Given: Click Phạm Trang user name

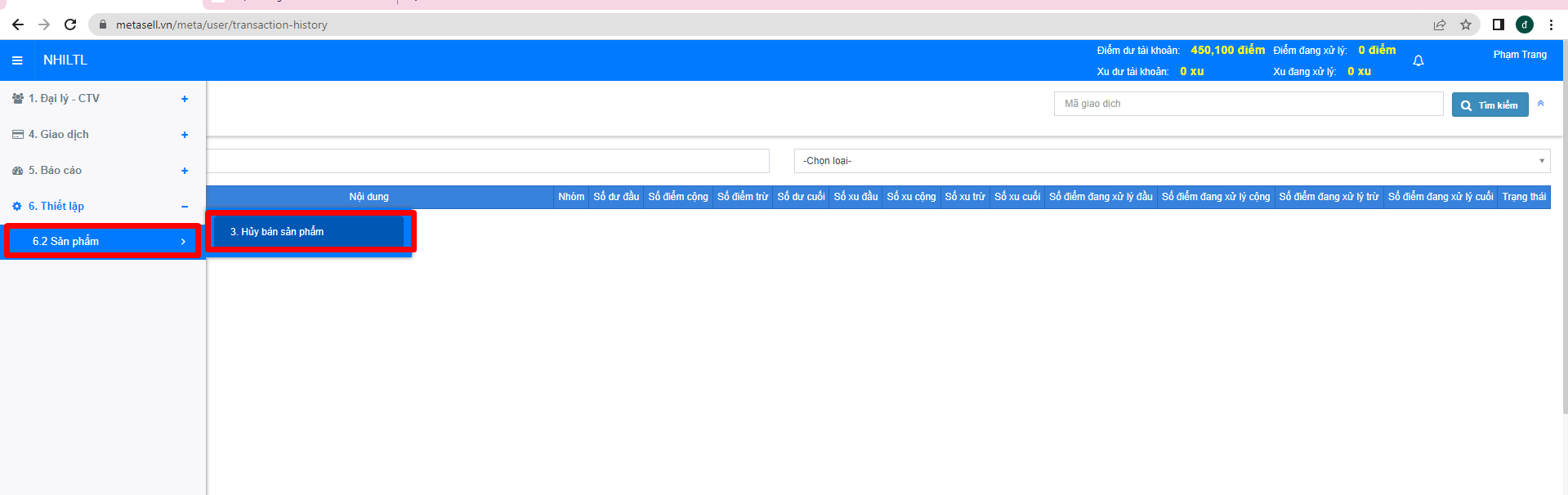Looking at the screenshot, I should coord(1520,55).
